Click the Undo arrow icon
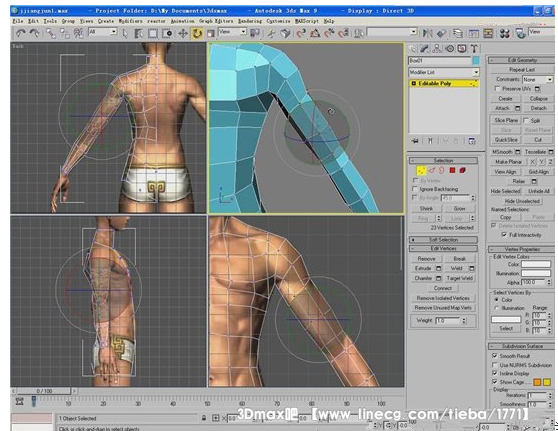The image size is (558, 431). (21, 33)
